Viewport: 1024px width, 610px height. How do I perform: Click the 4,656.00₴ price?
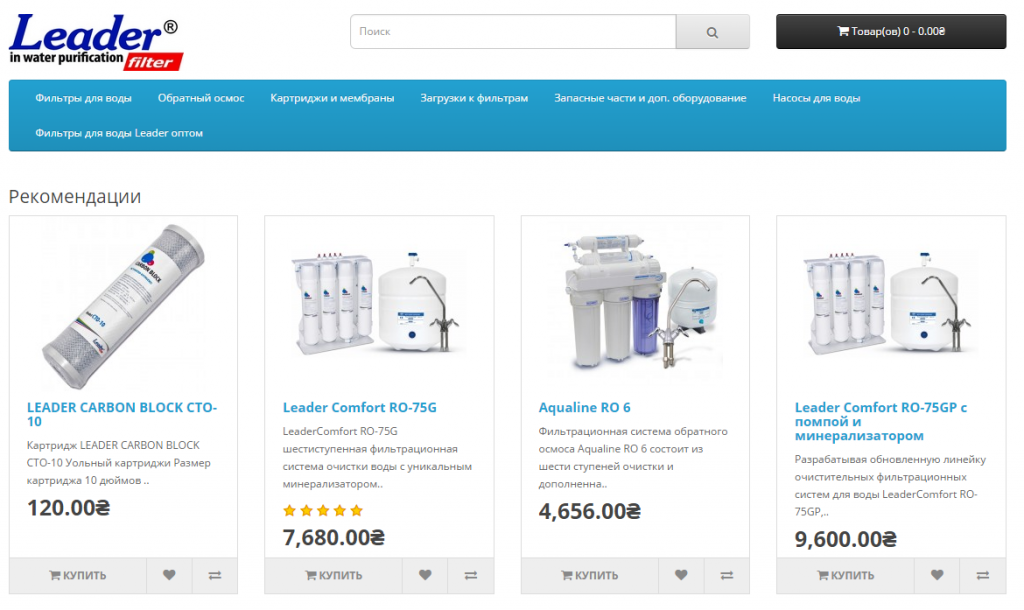pos(590,511)
